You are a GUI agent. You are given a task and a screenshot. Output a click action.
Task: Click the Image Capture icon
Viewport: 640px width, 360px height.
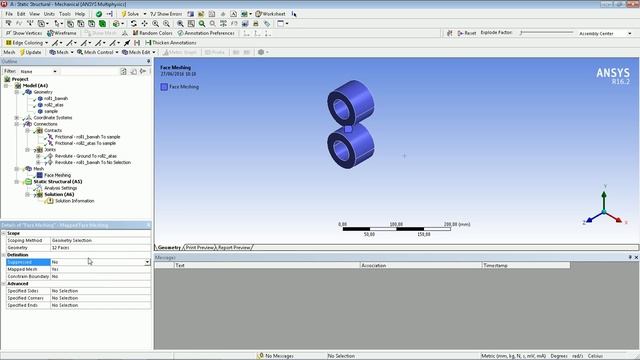[245, 24]
